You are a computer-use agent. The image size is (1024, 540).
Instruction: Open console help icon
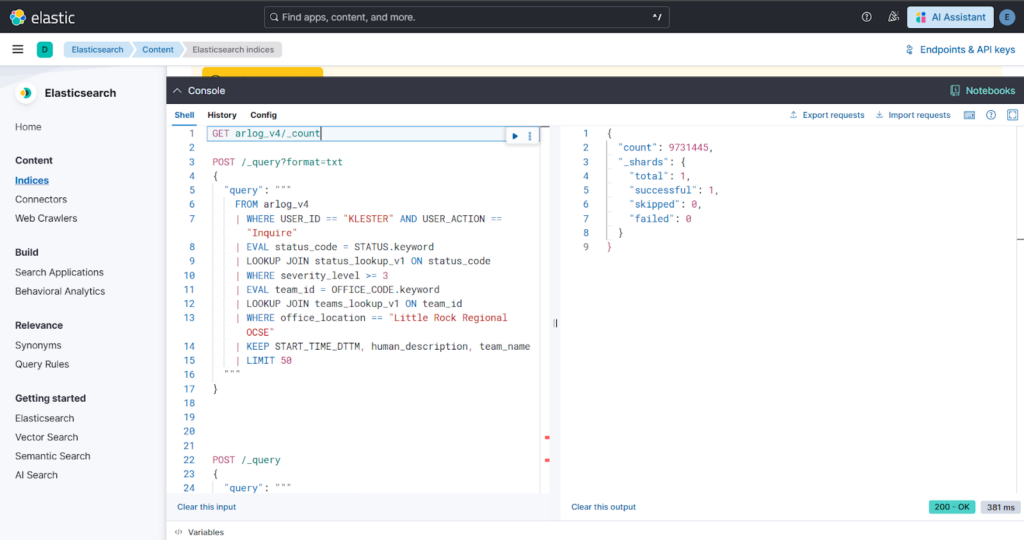tap(990, 115)
